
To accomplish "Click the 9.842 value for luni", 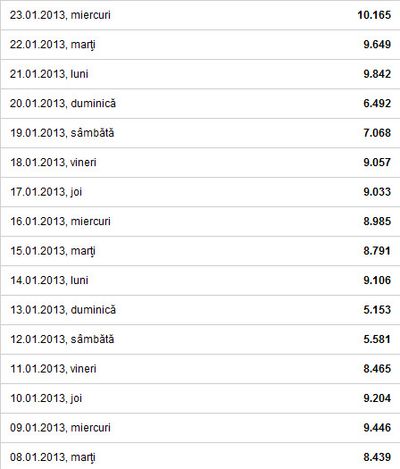I will (377, 74).
